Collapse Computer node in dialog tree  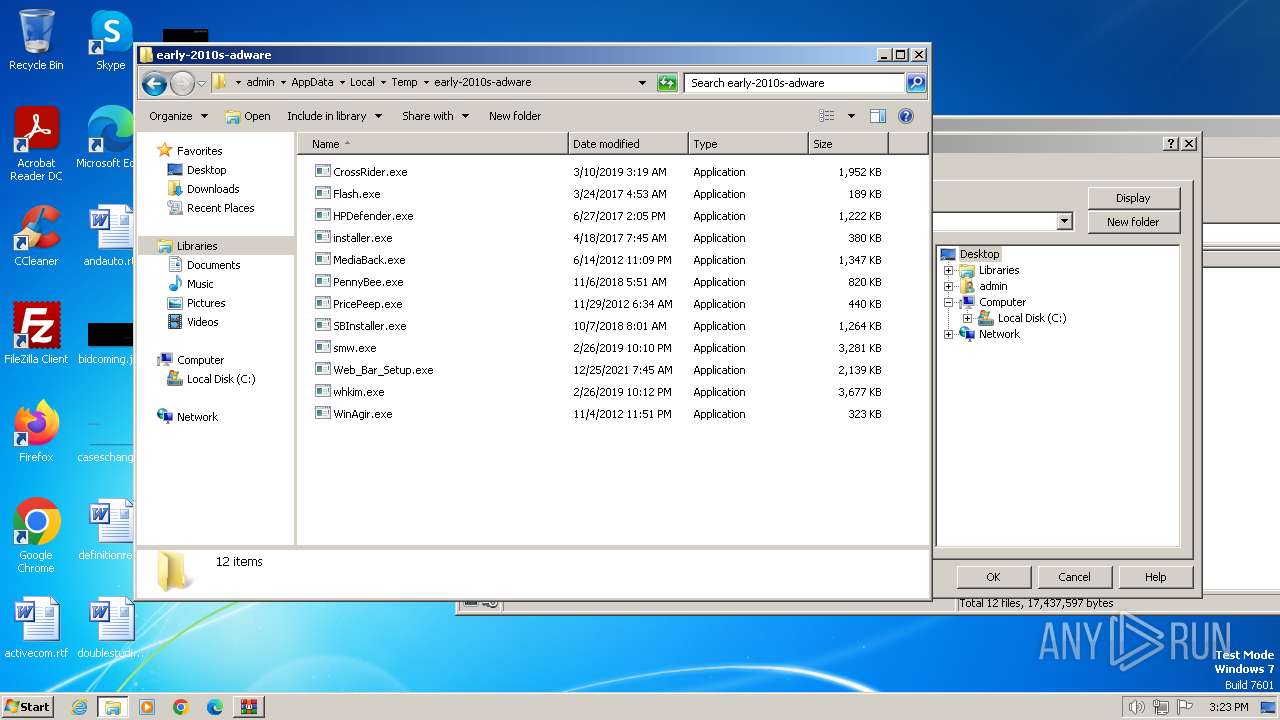click(x=948, y=302)
